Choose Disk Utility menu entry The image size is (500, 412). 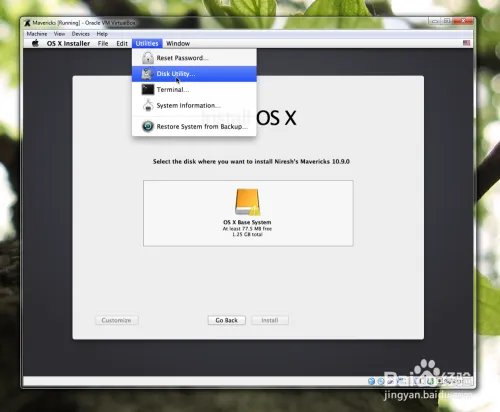(194, 74)
